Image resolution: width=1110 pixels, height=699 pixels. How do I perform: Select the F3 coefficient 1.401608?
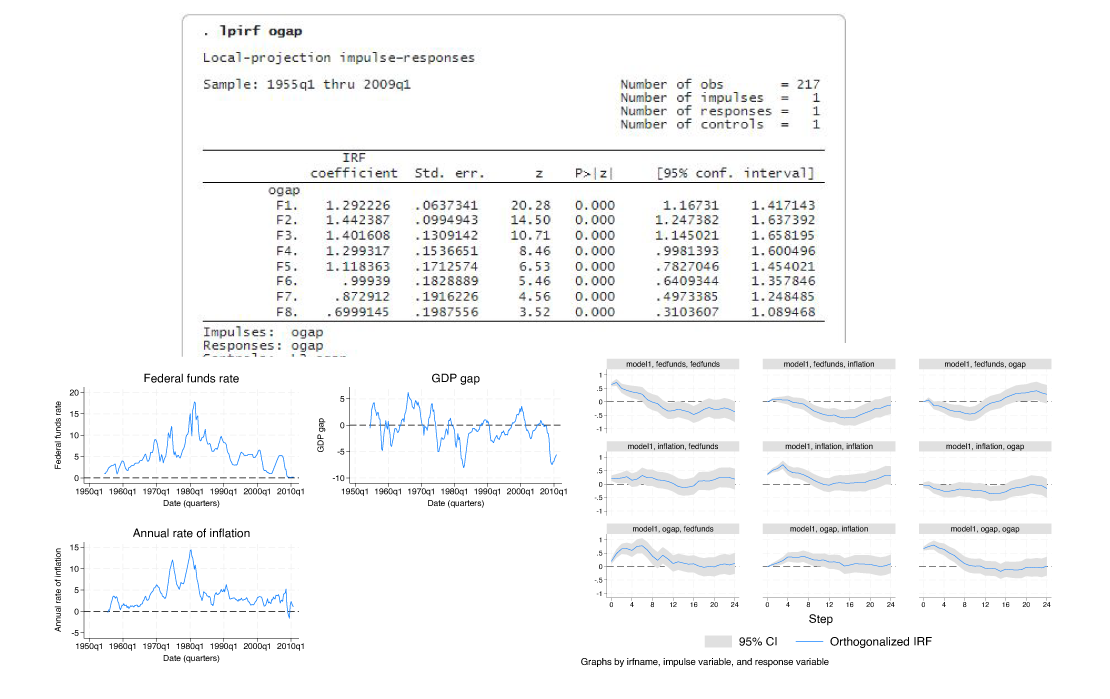pyautogui.click(x=357, y=235)
